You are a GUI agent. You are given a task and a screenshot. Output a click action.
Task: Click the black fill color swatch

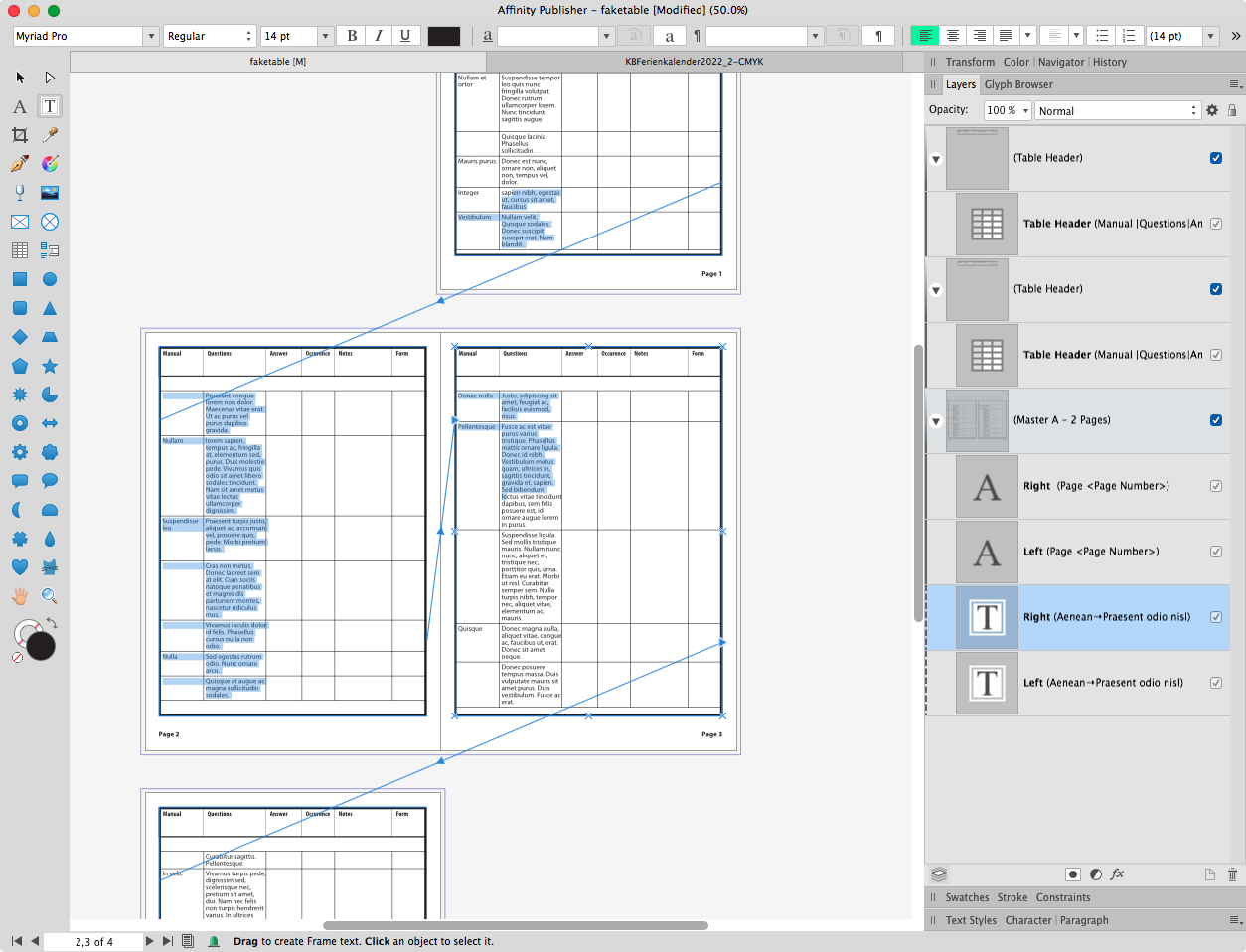click(442, 35)
